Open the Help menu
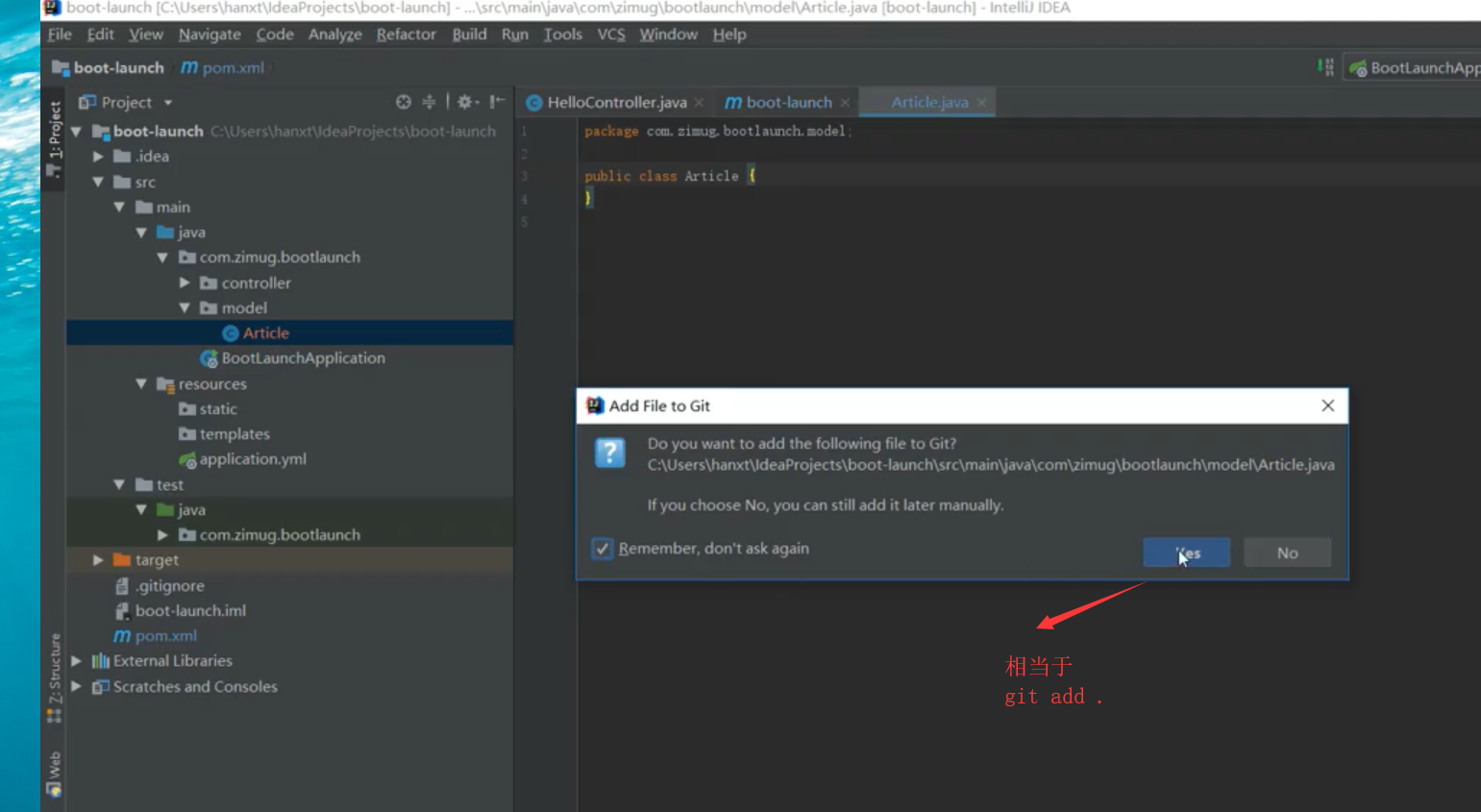Viewport: 1481px width, 812px height. 729,35
